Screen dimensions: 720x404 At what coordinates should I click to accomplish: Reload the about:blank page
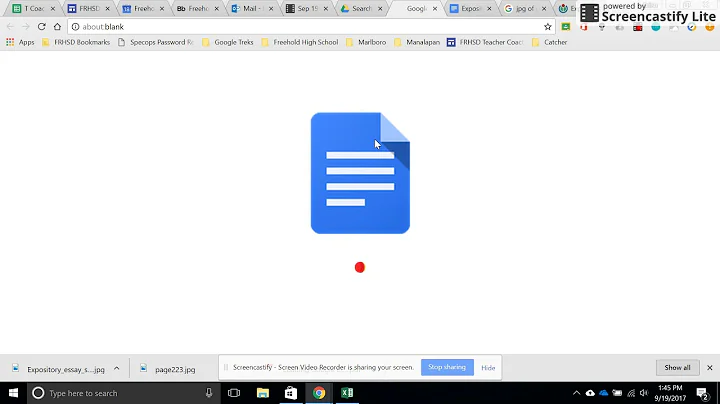coord(41,27)
